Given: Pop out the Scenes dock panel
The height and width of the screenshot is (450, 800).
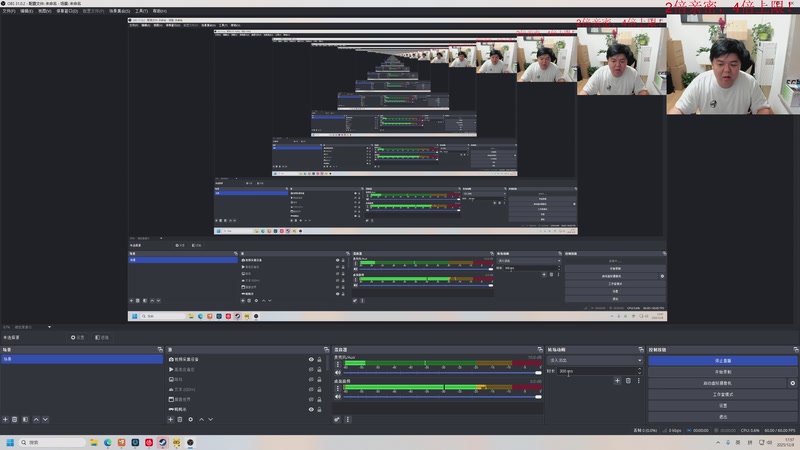Looking at the screenshot, I should point(160,349).
